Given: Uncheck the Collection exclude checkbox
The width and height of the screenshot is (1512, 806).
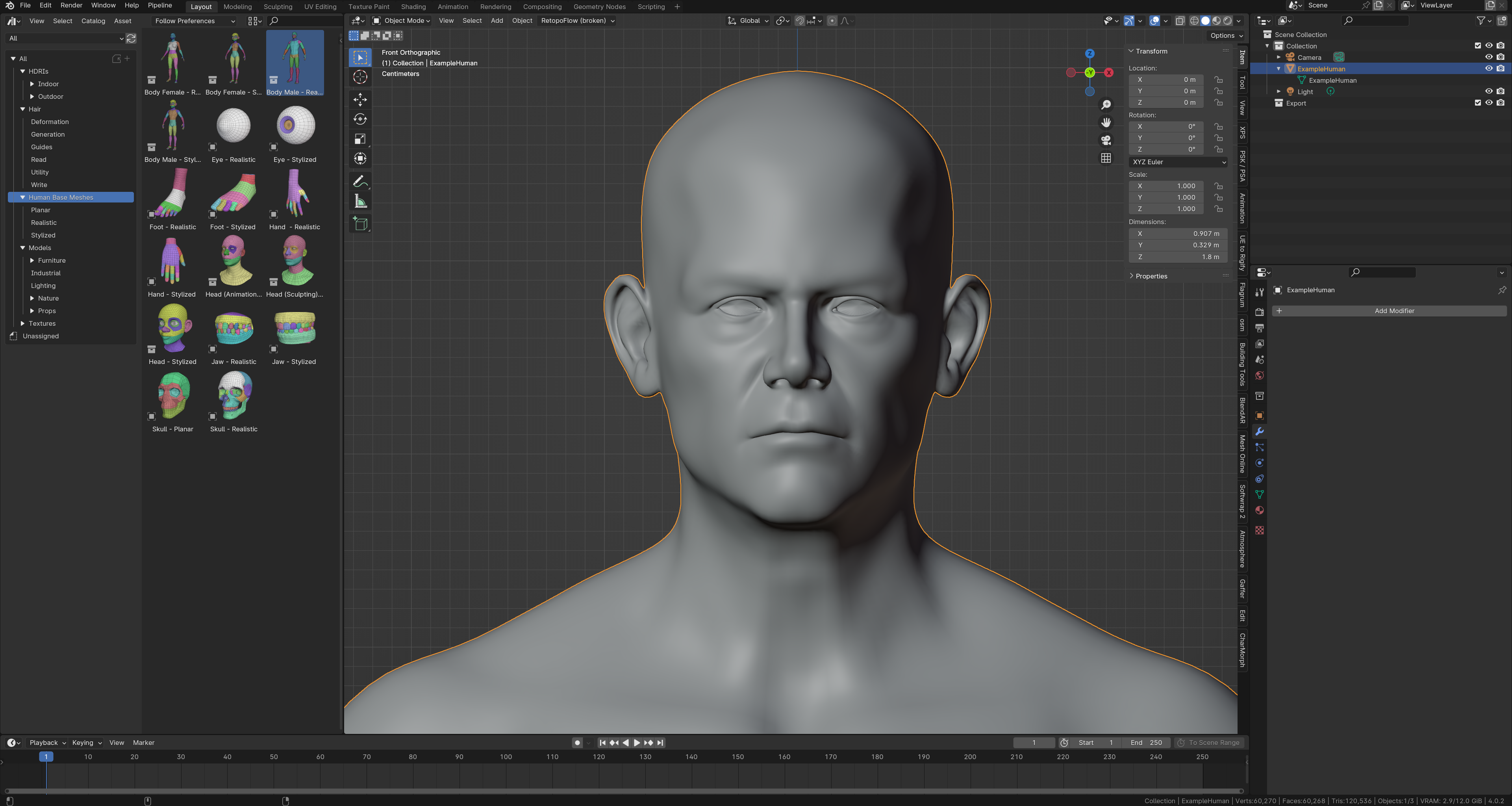Looking at the screenshot, I should pos(1478,46).
